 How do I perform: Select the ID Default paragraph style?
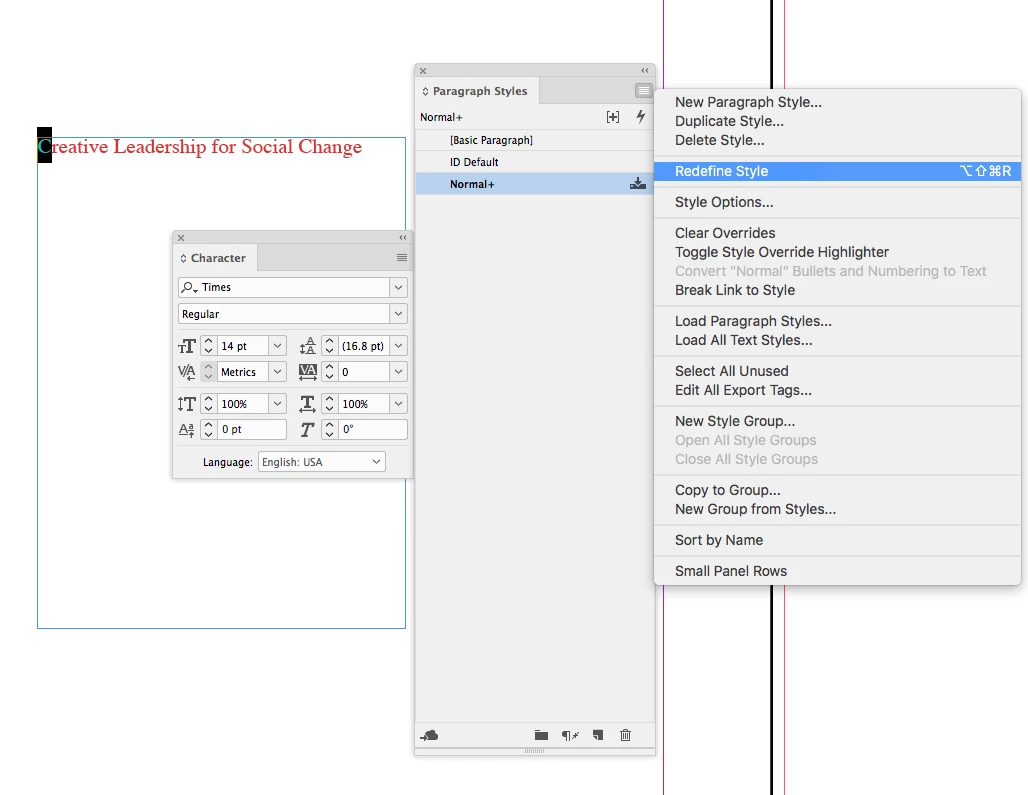pyautogui.click(x=535, y=162)
